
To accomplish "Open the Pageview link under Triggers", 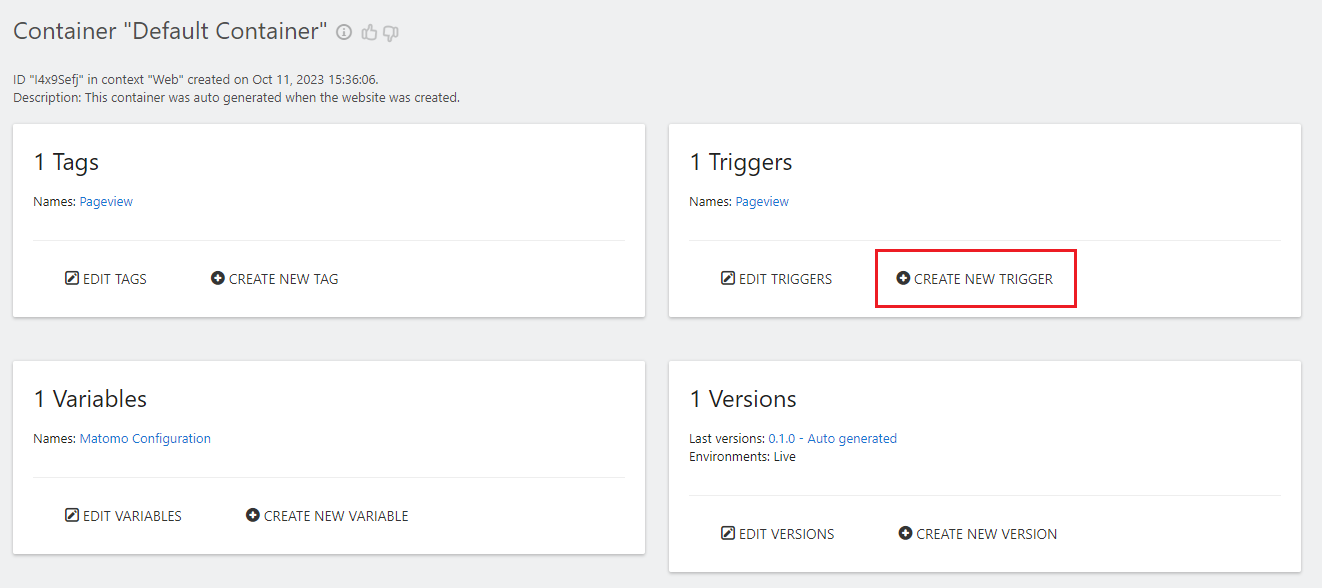I will pyautogui.click(x=762, y=201).
